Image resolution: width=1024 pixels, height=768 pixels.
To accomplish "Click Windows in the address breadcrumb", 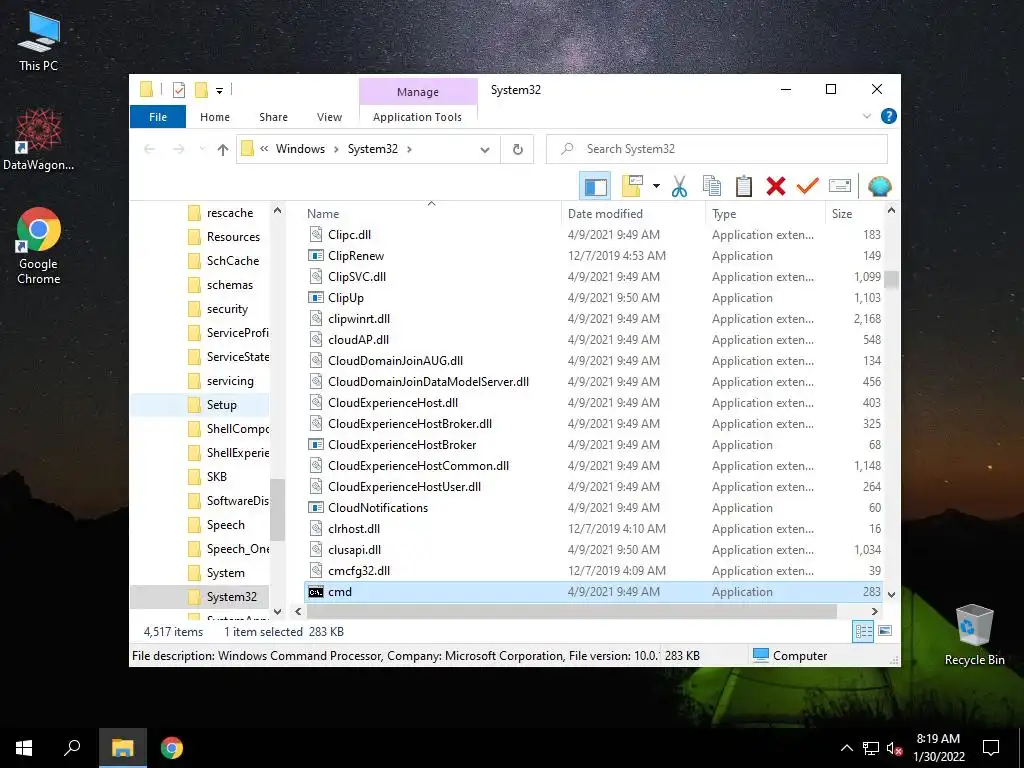I will [x=300, y=149].
